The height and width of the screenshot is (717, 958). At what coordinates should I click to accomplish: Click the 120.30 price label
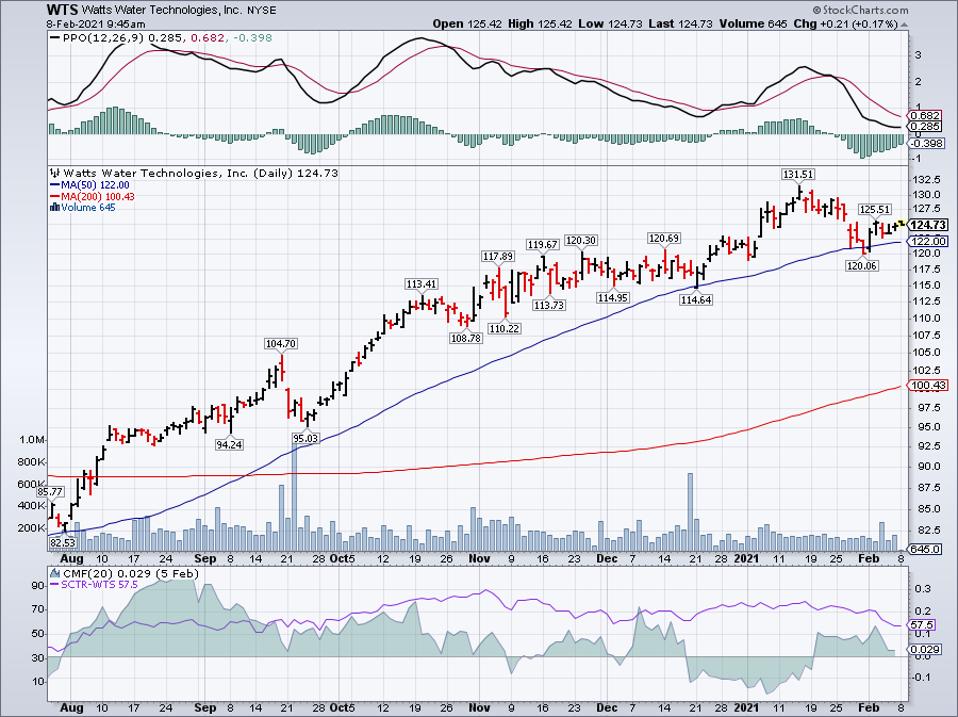581,240
